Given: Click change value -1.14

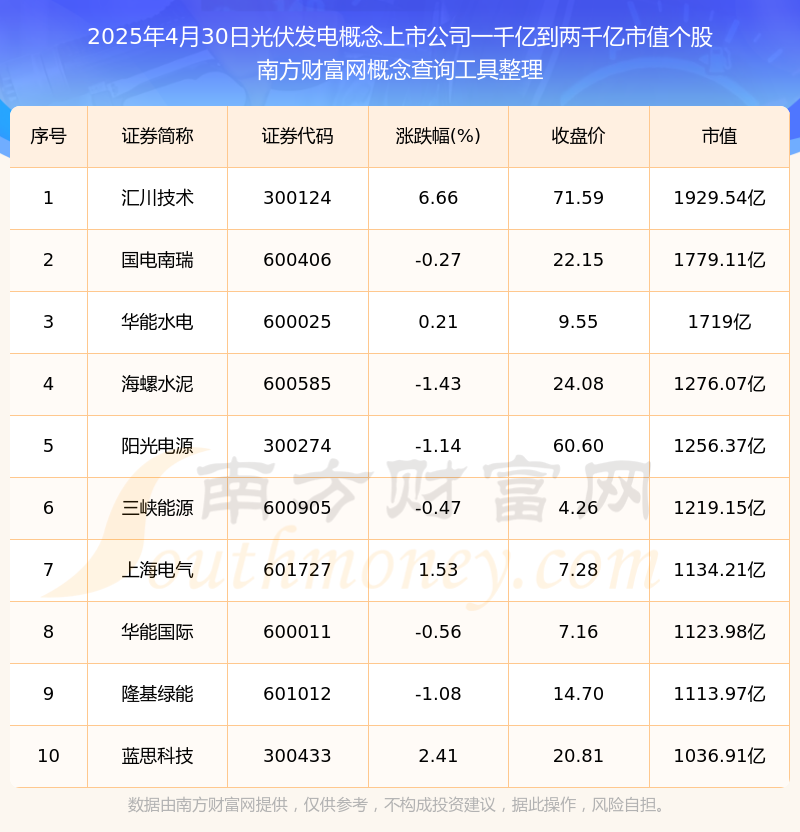Looking at the screenshot, I should (x=438, y=446).
